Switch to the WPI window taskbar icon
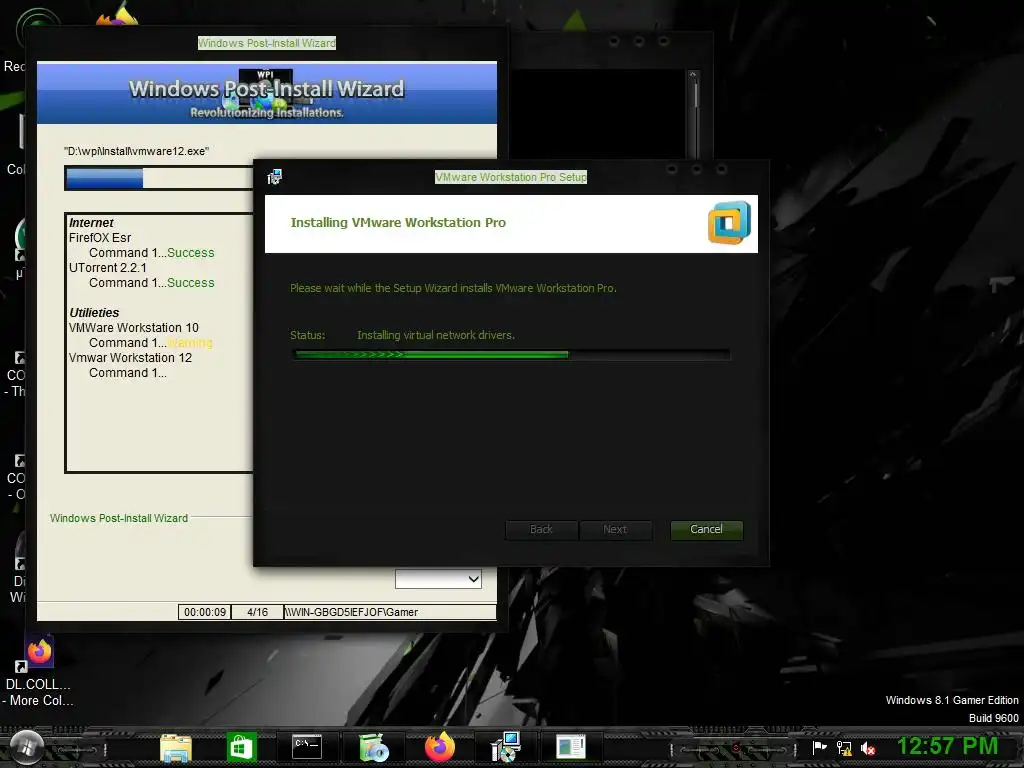This screenshot has height=768, width=1024. 571,746
